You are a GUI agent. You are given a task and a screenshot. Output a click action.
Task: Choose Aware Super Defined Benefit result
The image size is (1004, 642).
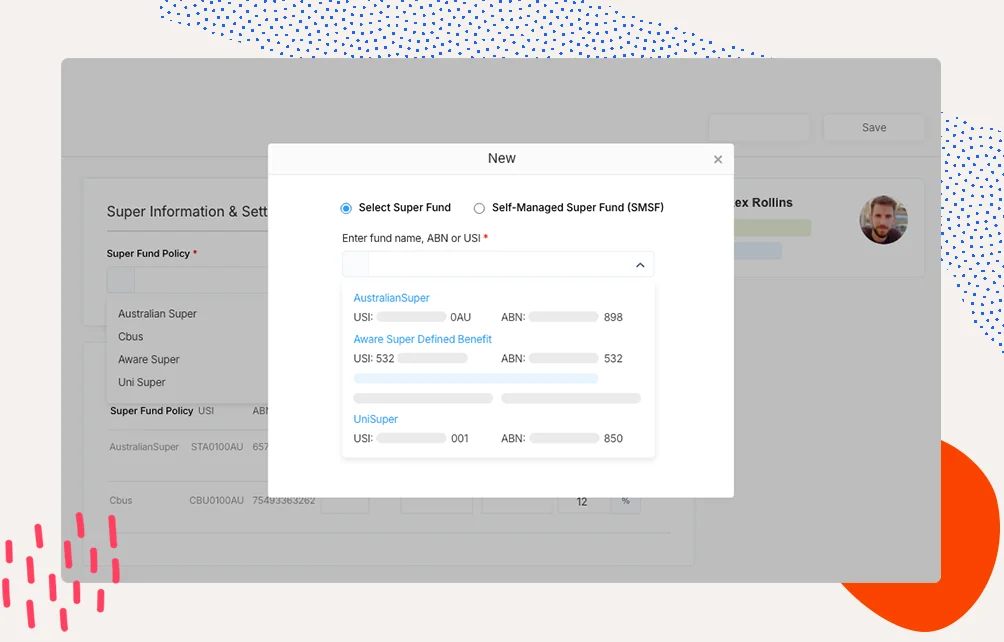(x=422, y=339)
